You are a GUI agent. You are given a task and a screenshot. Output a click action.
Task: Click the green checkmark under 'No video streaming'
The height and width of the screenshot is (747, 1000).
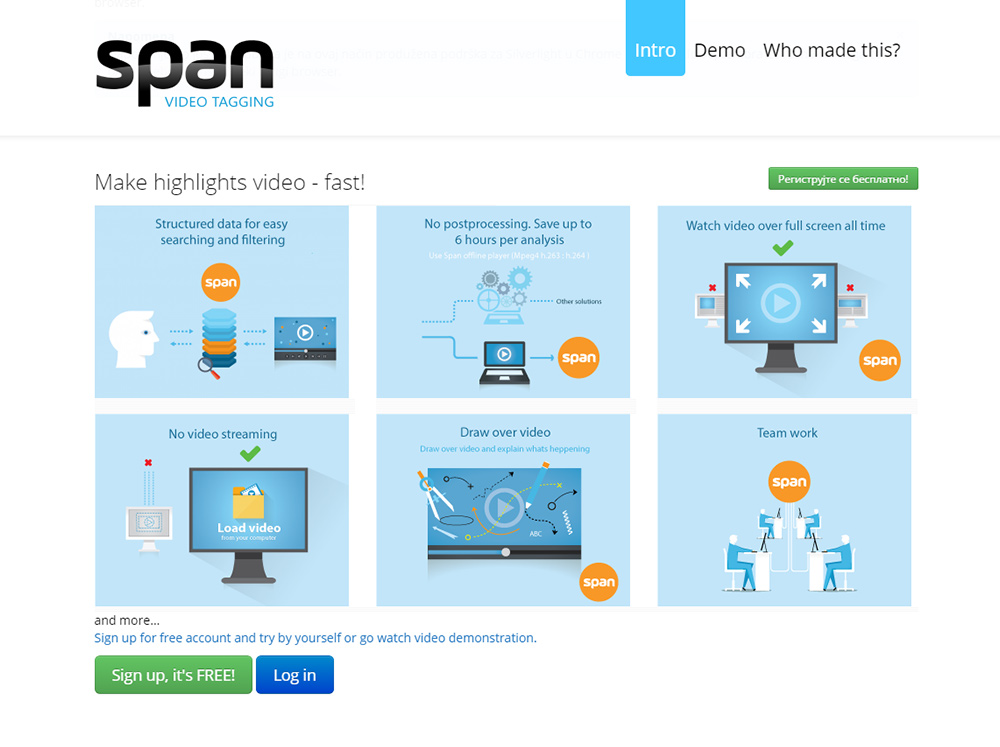pyautogui.click(x=250, y=454)
